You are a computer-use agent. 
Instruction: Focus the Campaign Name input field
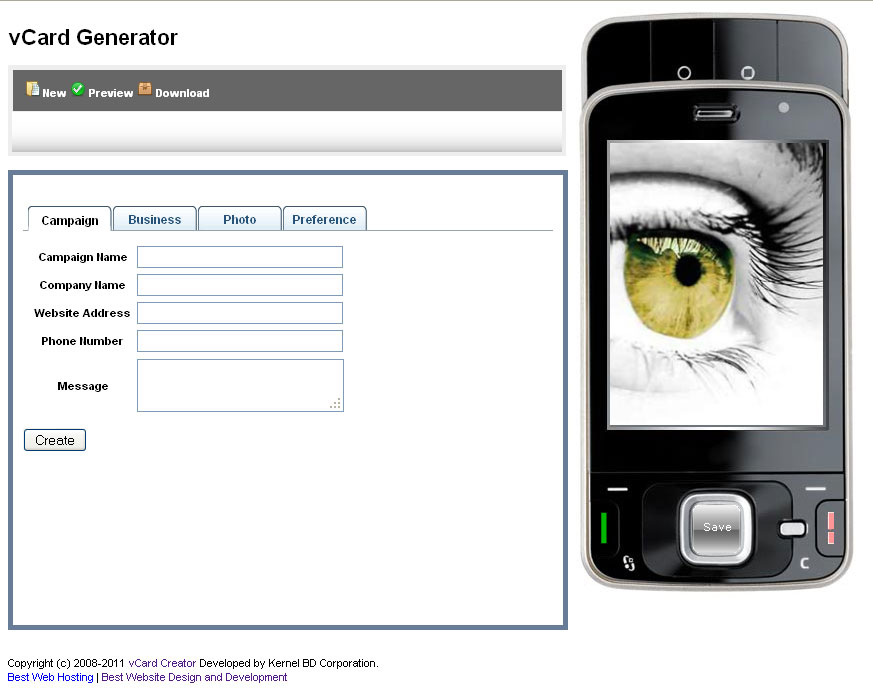pos(240,257)
